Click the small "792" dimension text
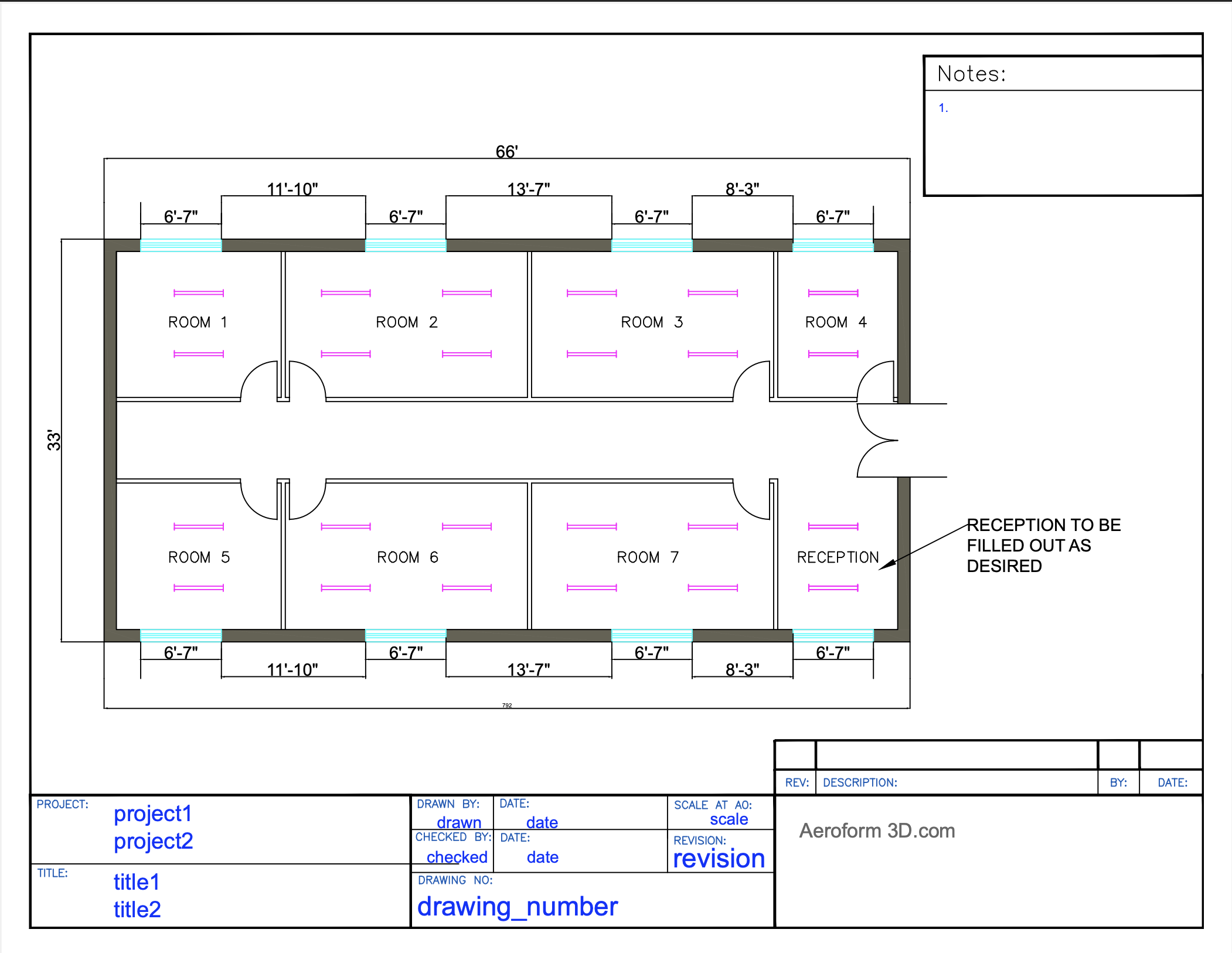 click(x=507, y=705)
